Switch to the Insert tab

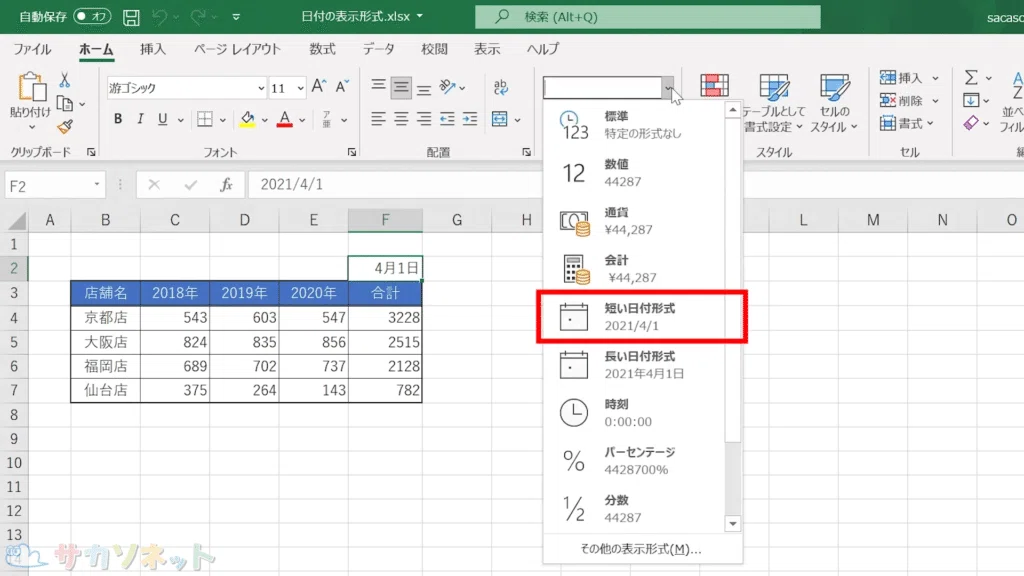(153, 50)
